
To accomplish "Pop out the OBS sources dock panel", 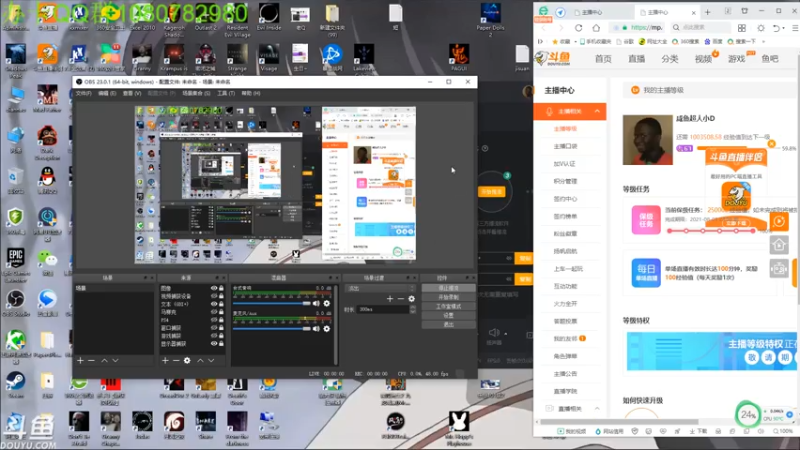I will (217, 278).
